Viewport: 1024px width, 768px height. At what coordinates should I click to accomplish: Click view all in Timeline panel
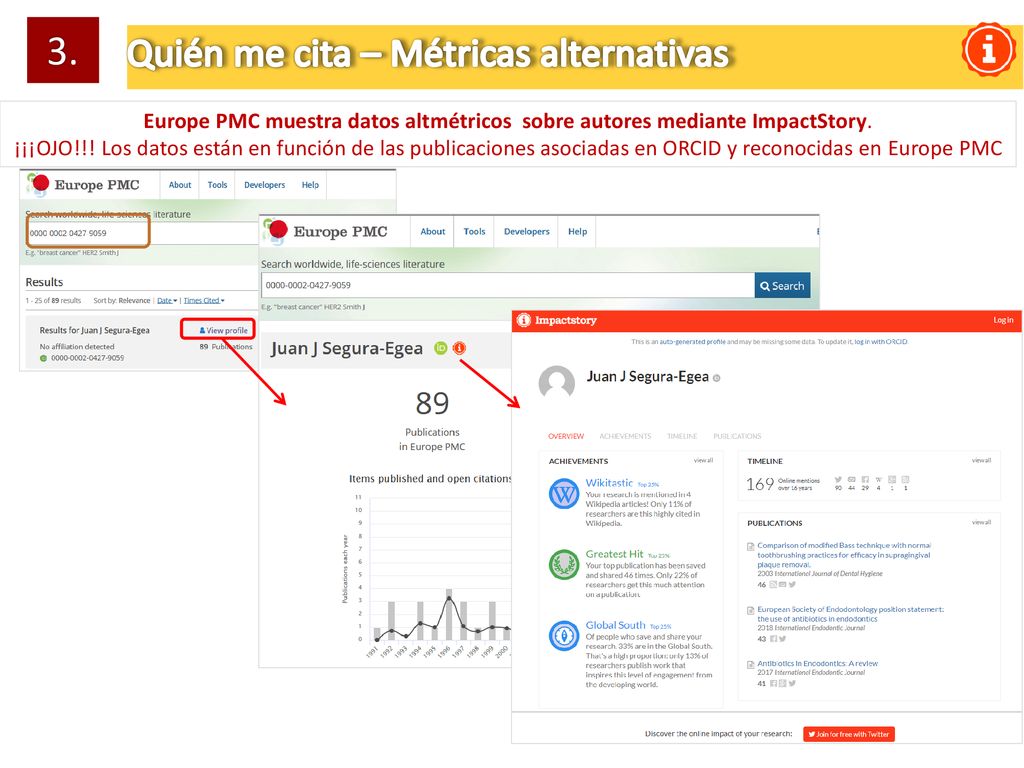click(982, 460)
